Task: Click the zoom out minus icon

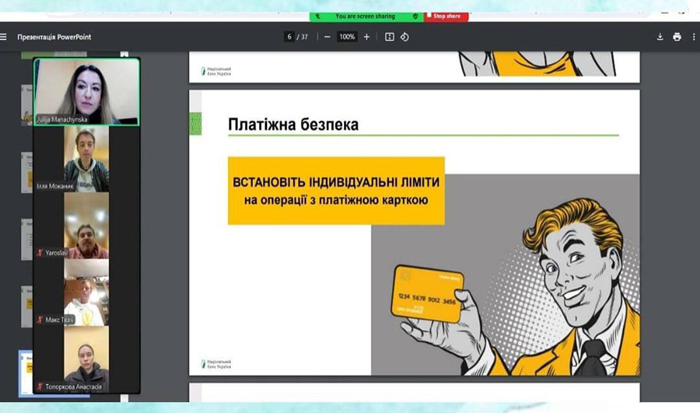Action: [x=327, y=37]
